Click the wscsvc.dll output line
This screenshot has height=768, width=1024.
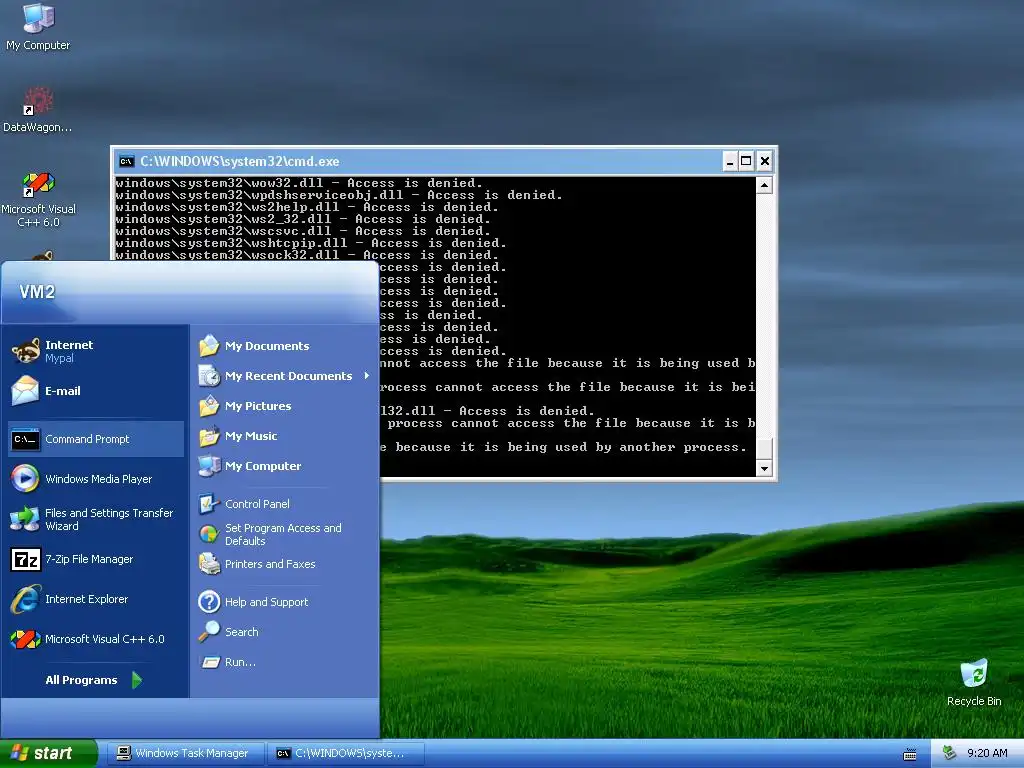coord(303,231)
